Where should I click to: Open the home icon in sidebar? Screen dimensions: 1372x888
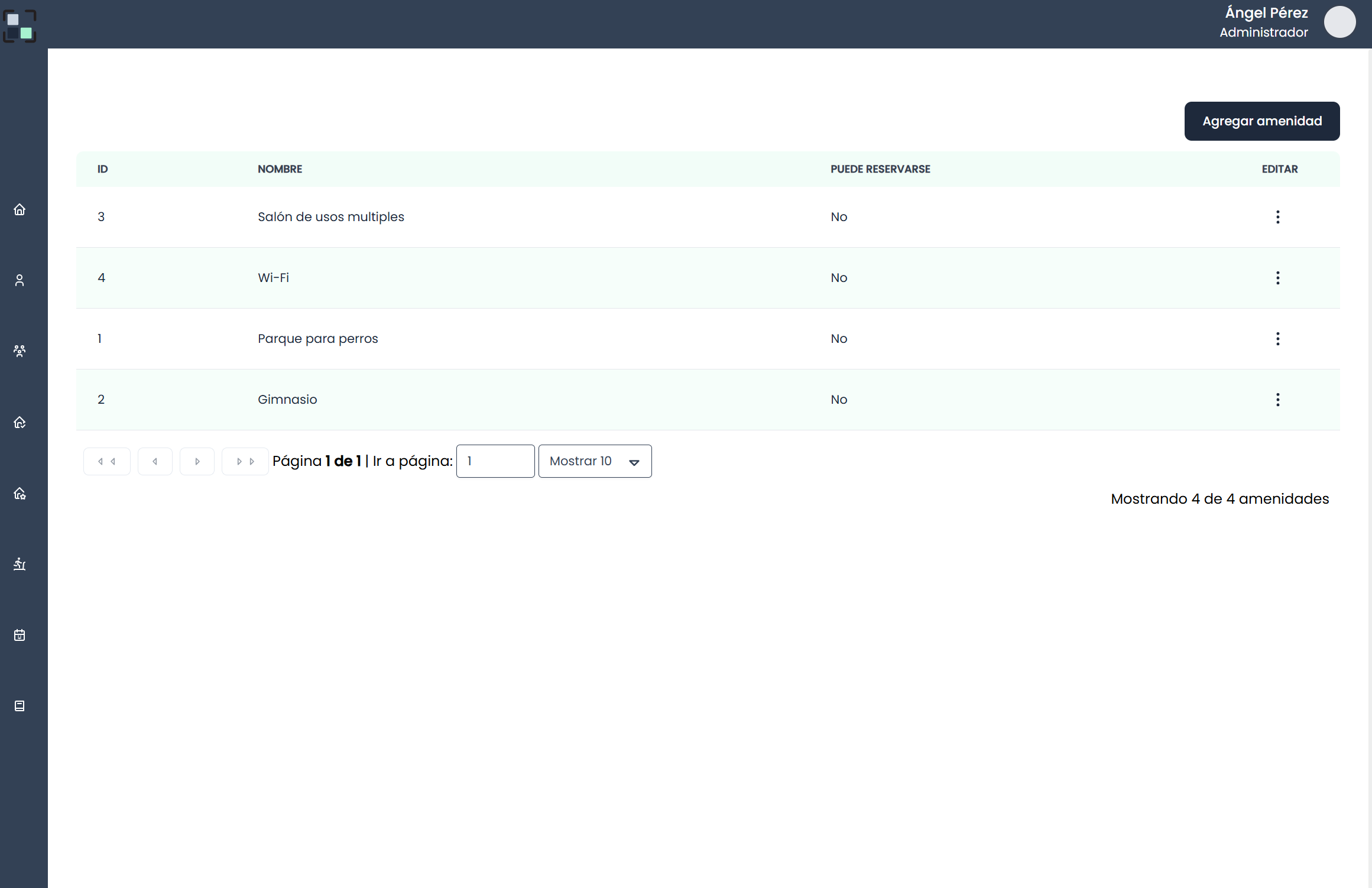click(20, 210)
